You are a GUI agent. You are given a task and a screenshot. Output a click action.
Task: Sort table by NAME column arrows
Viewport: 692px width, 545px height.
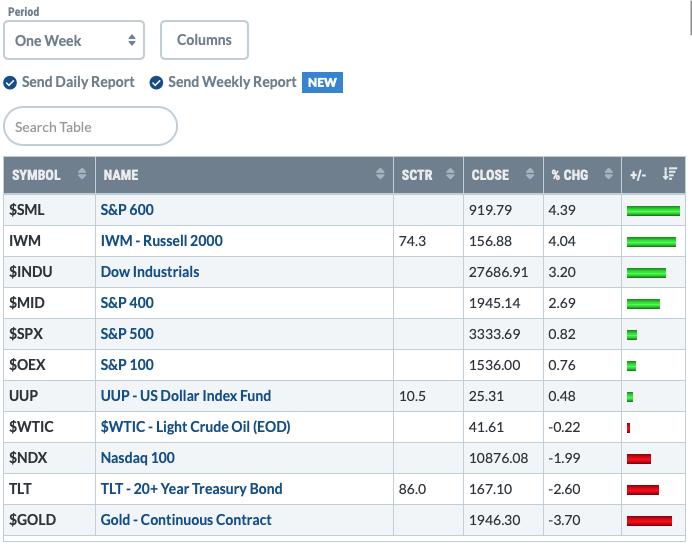click(380, 174)
